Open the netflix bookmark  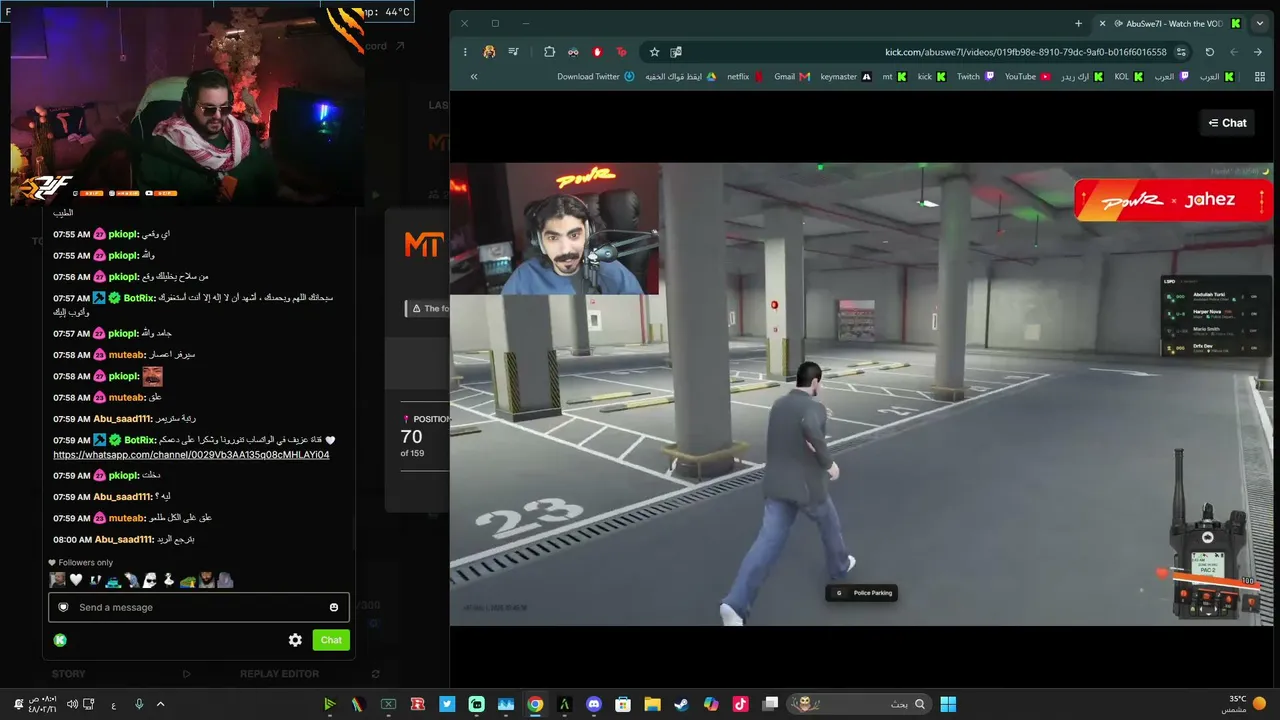click(745, 77)
